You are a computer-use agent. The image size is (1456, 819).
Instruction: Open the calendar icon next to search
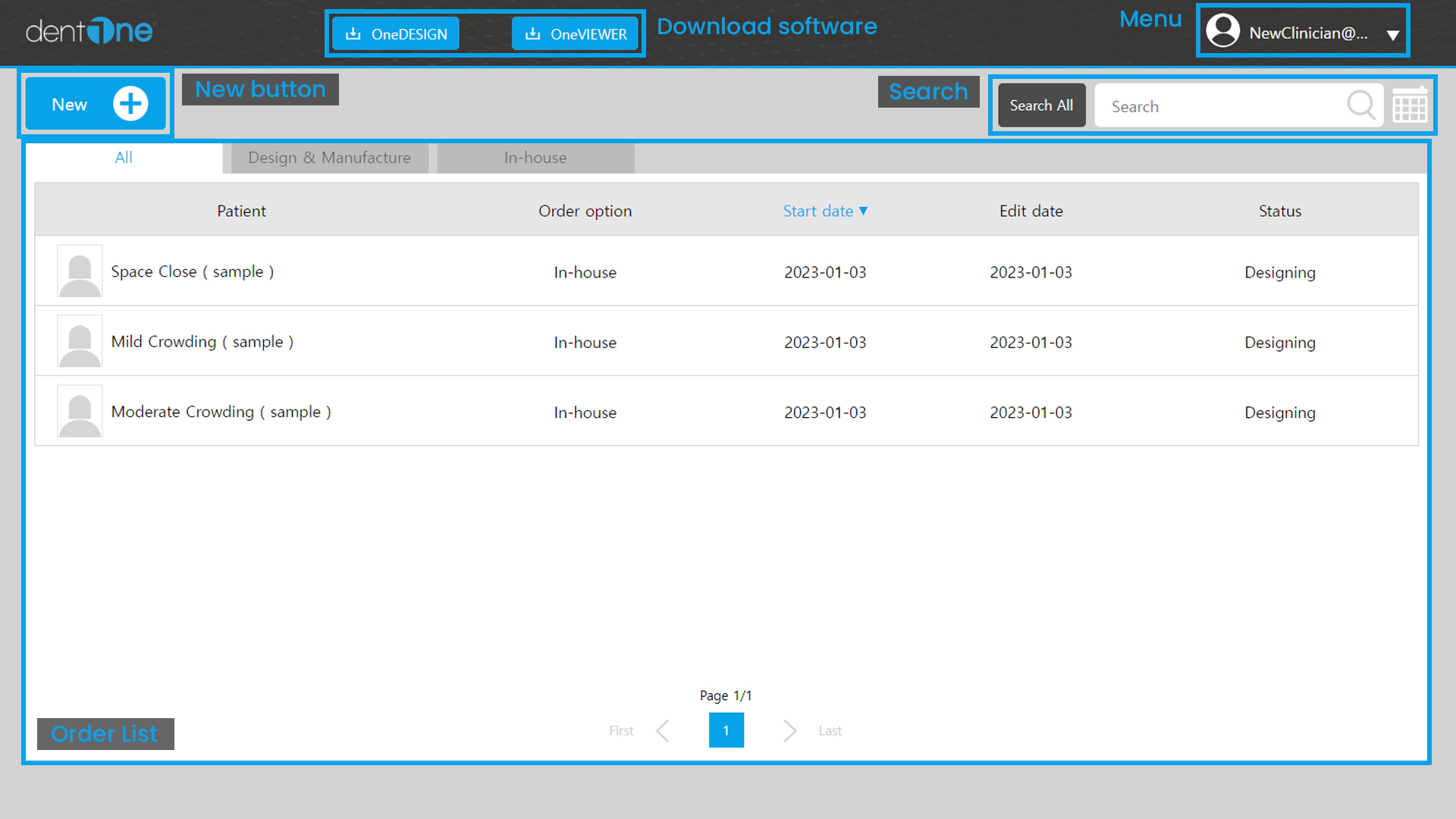click(1410, 105)
